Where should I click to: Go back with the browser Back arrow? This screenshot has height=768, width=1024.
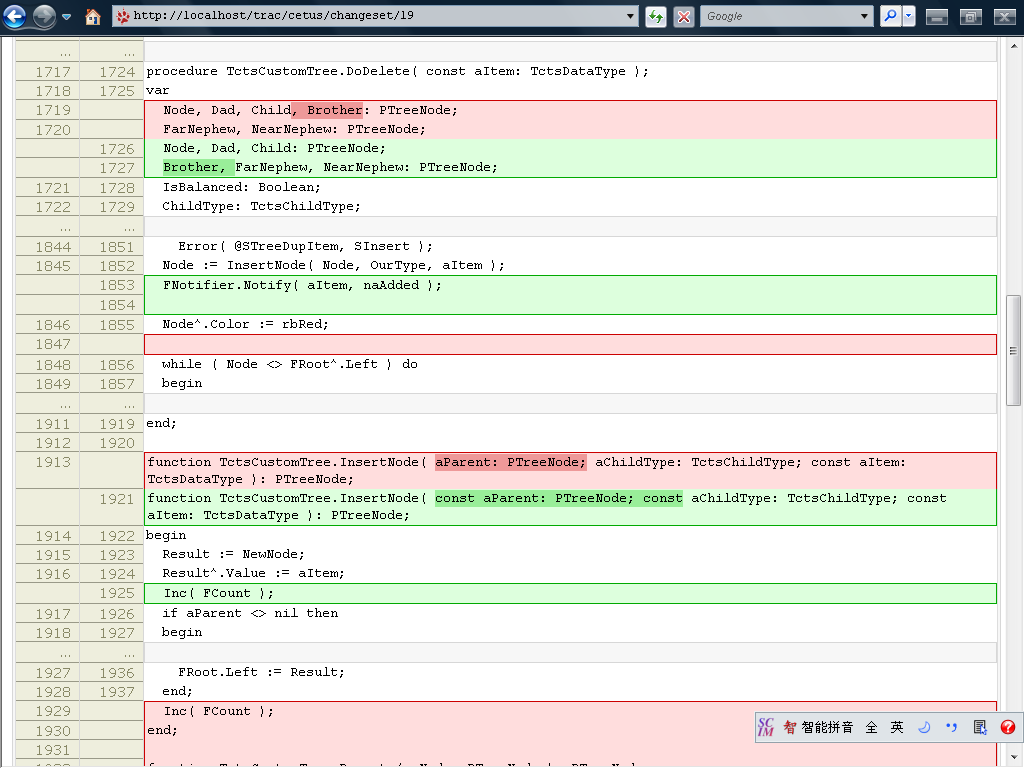[x=14, y=16]
